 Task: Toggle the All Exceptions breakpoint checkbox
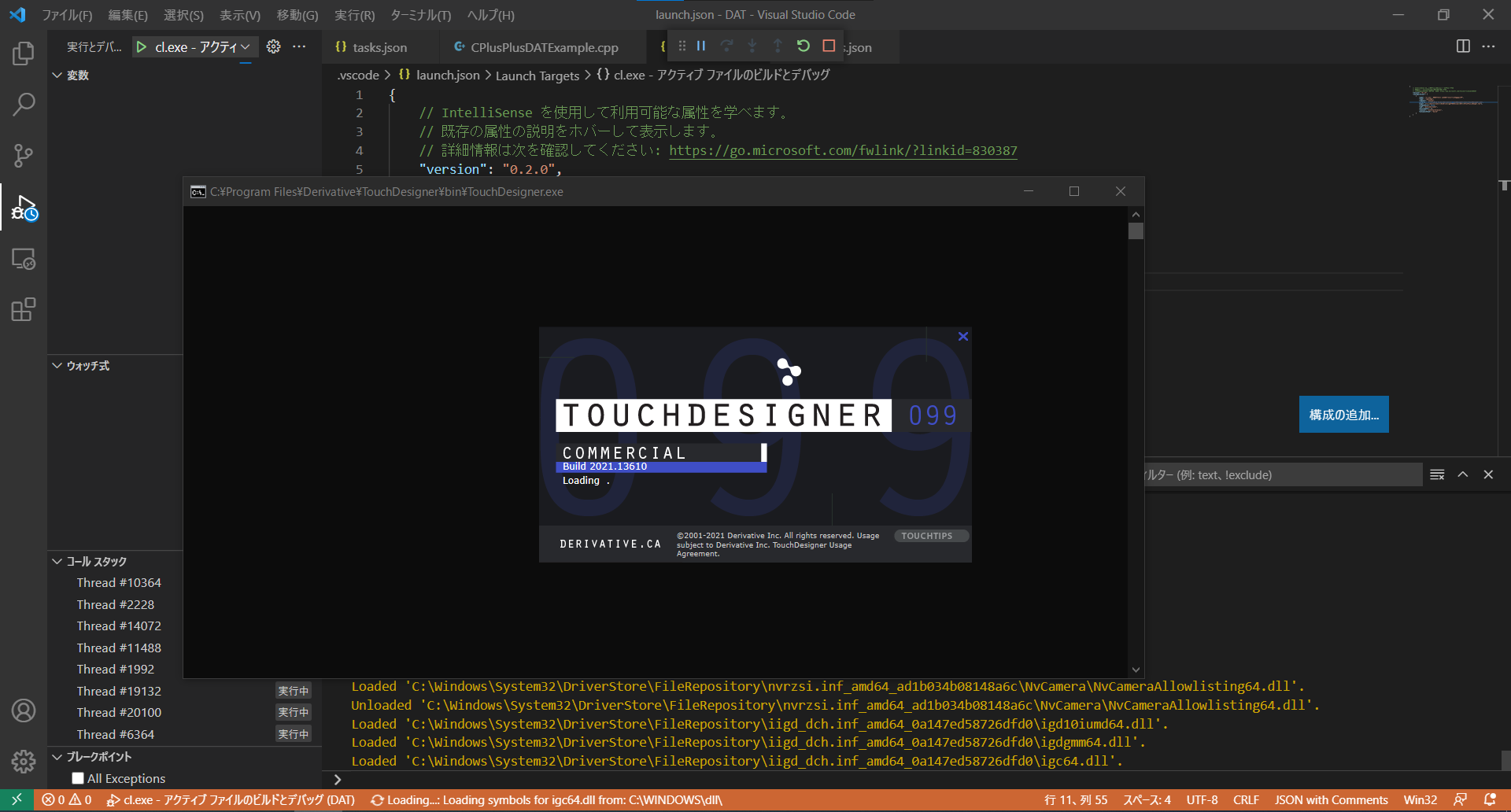pyautogui.click(x=78, y=778)
